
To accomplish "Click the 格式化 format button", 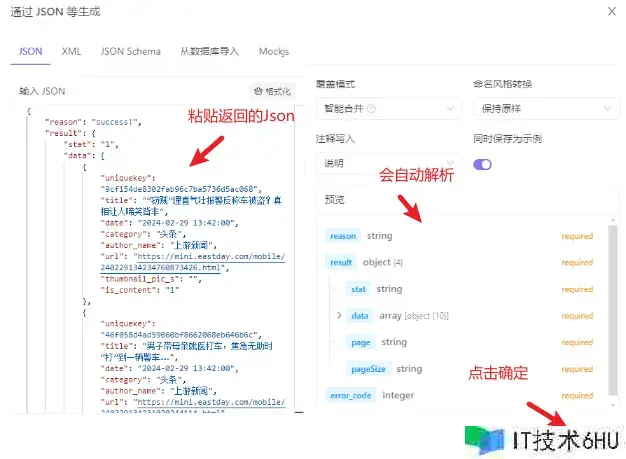I will point(272,91).
